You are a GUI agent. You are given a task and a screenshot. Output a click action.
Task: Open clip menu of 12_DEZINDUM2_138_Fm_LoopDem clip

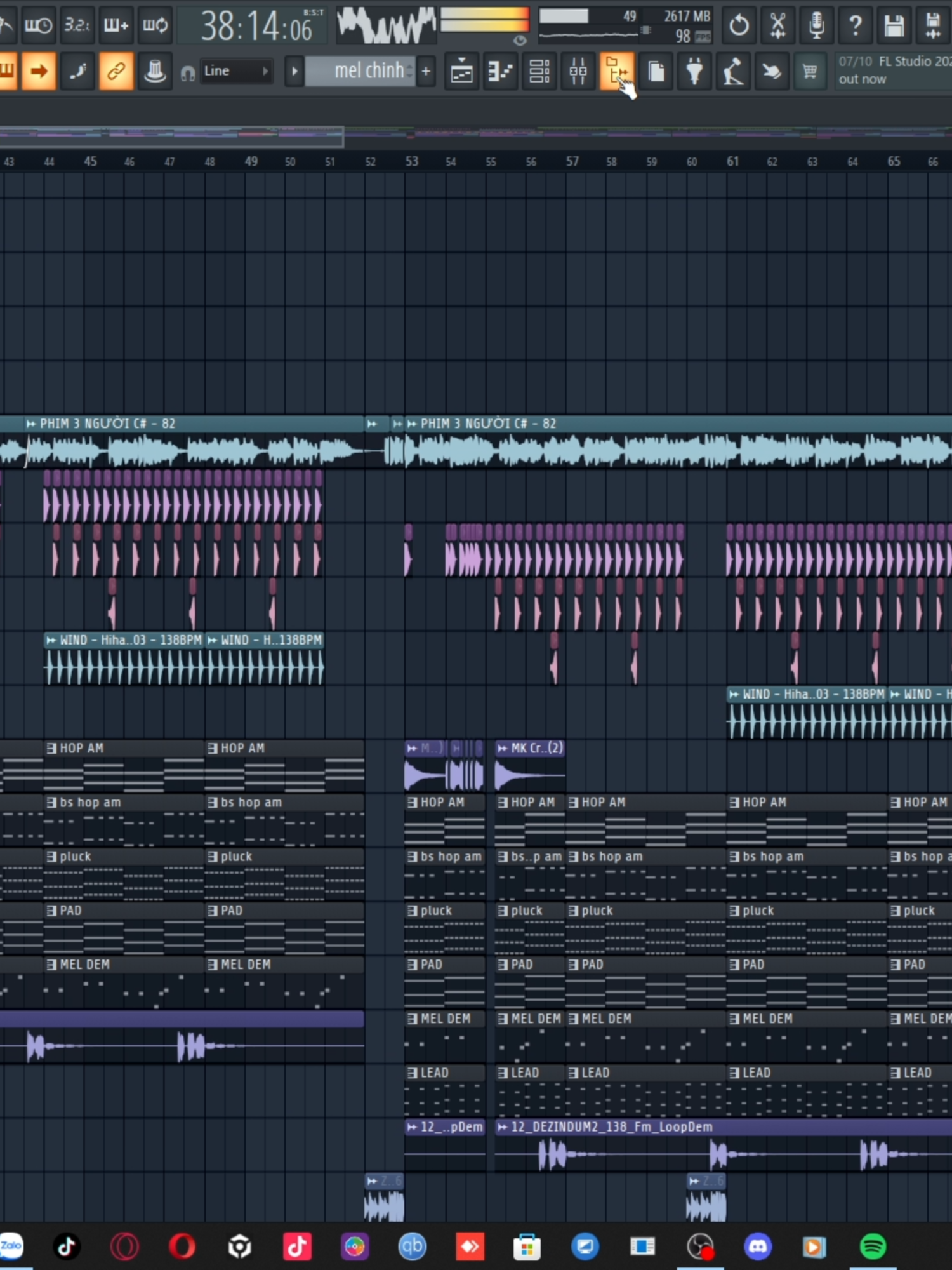[502, 1127]
